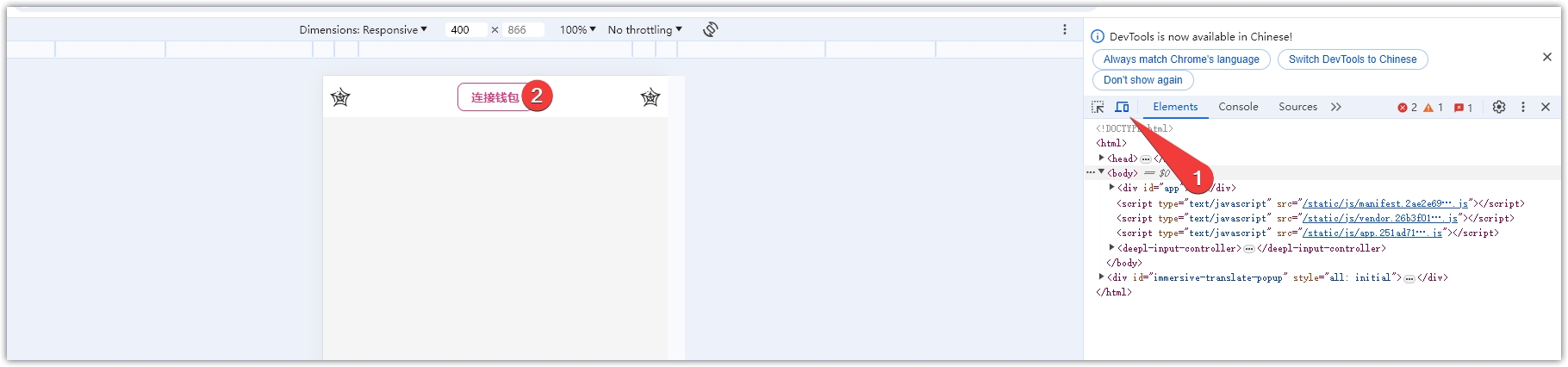This screenshot has width=1568, height=367.
Task: Click the issues flag counter
Action: [1463, 108]
